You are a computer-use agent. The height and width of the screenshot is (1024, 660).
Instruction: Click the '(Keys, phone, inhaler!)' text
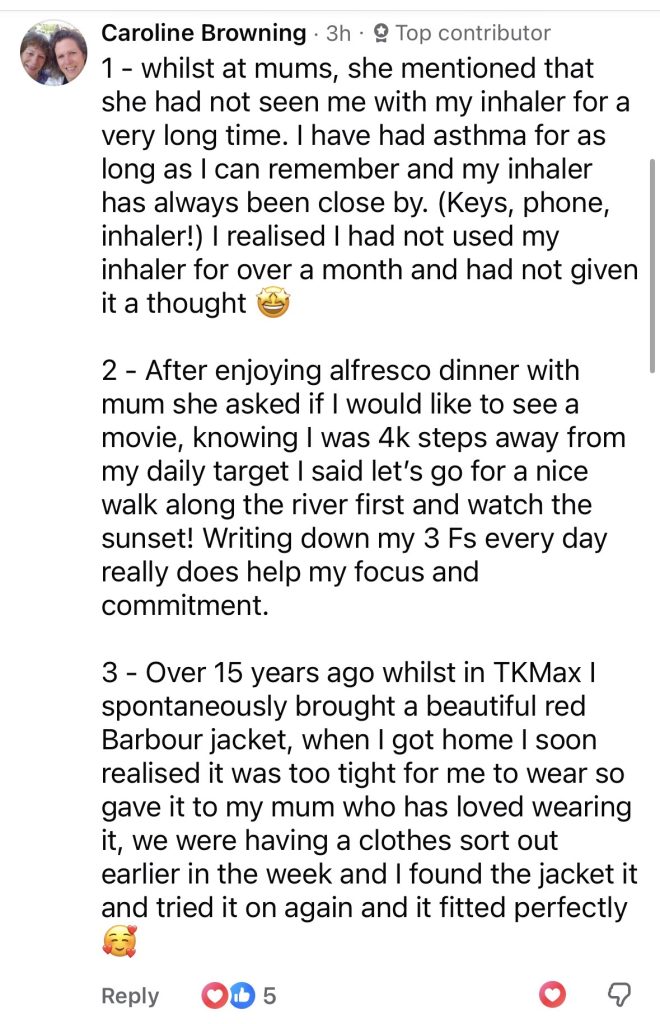click(x=356, y=219)
